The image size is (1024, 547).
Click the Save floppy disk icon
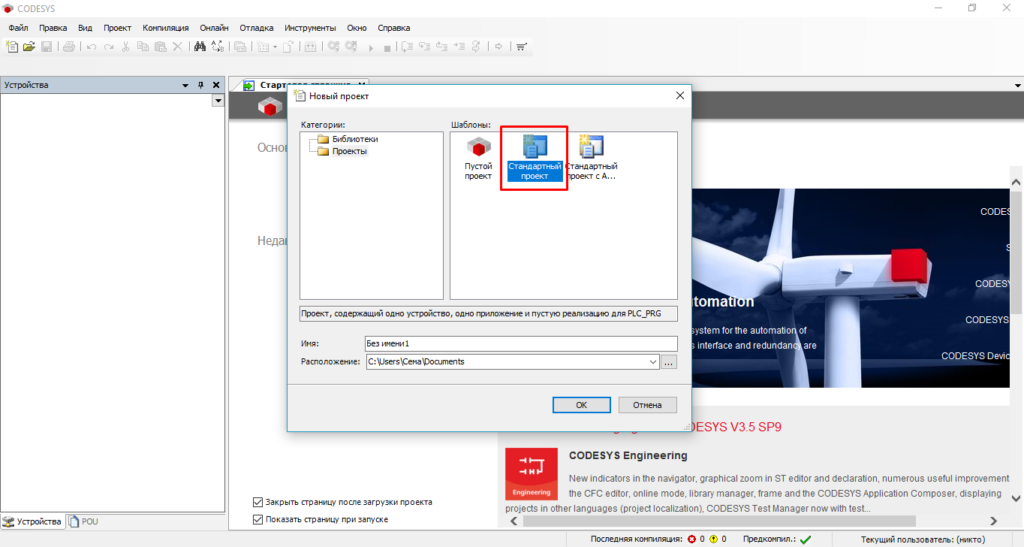click(46, 46)
